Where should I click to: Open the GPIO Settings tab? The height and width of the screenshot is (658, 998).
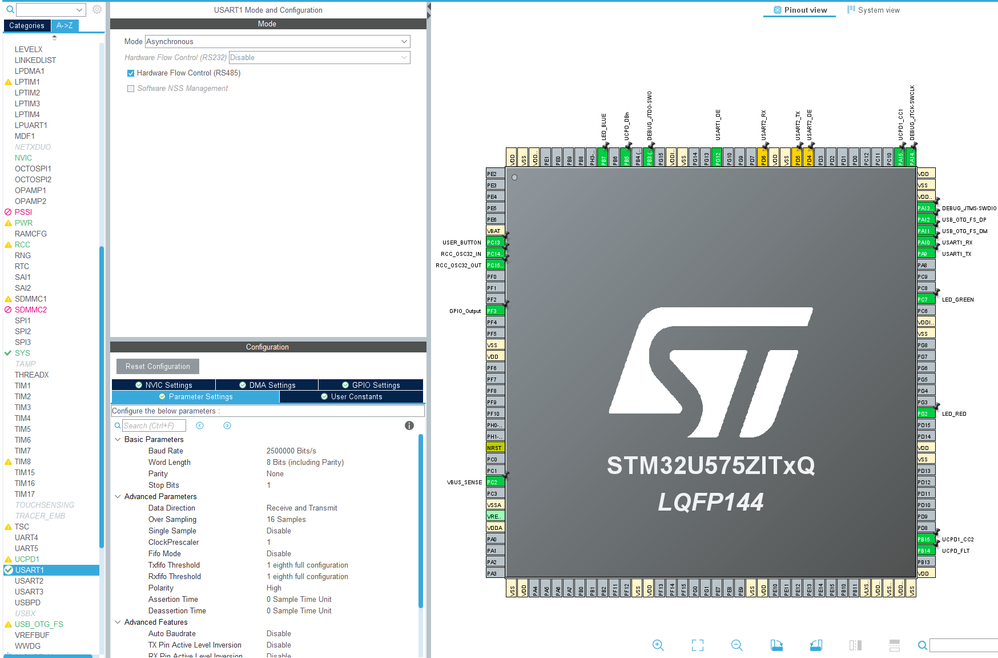point(370,385)
